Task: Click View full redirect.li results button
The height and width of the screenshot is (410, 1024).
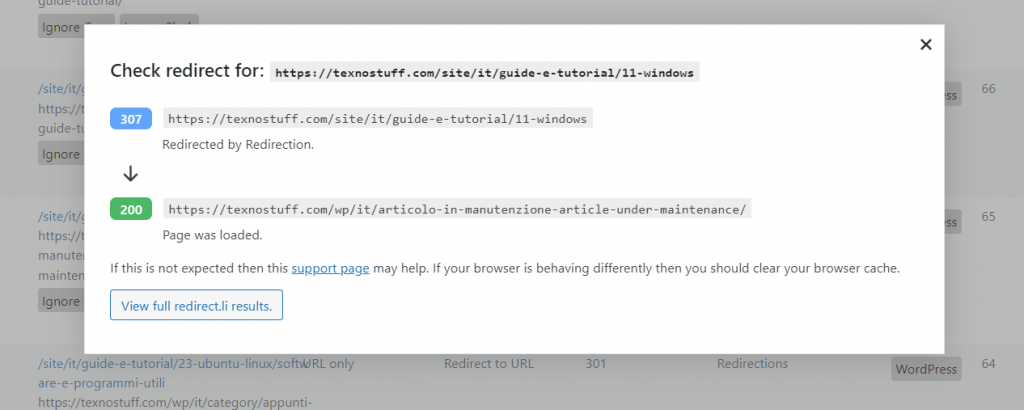Action: coord(196,305)
